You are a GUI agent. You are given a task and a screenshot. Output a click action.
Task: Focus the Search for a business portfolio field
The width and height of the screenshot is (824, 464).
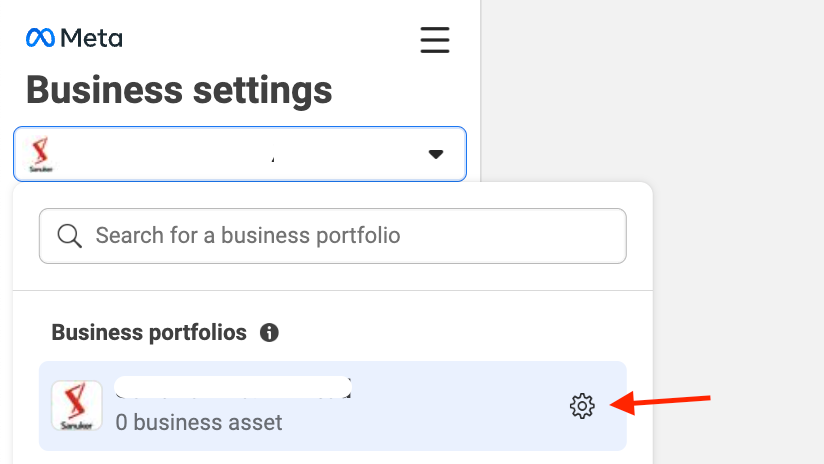coord(333,236)
